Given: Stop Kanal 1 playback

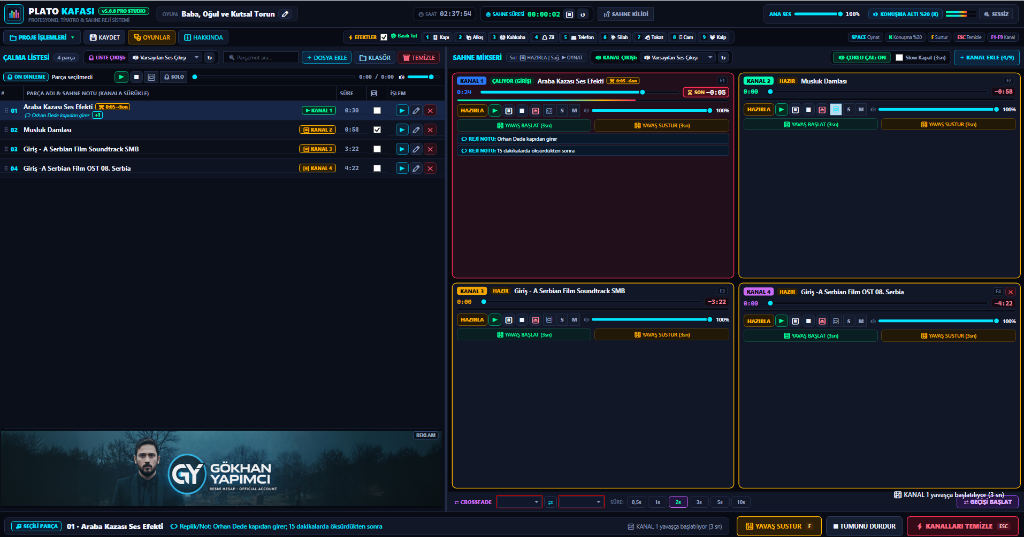Looking at the screenshot, I should (522, 110).
